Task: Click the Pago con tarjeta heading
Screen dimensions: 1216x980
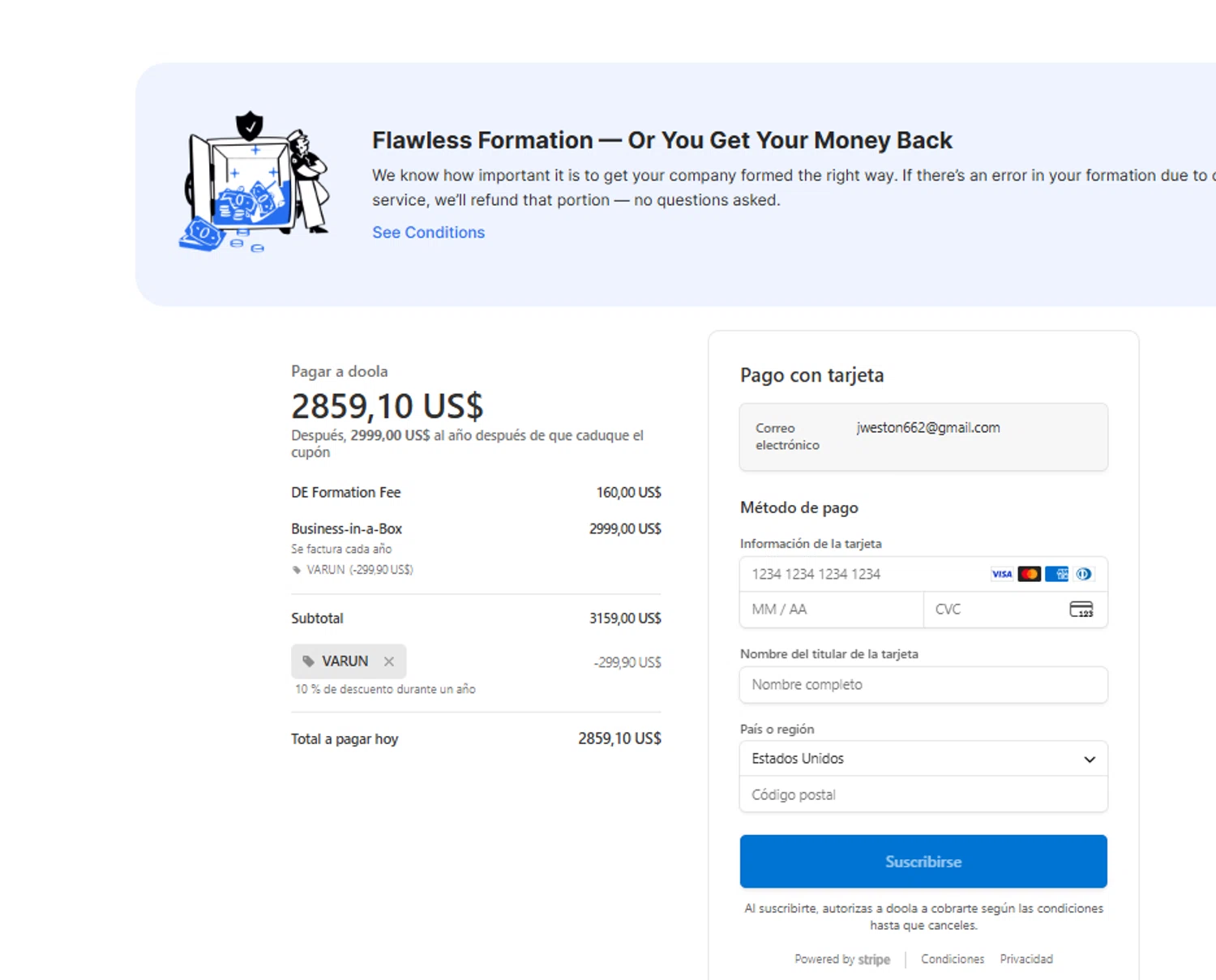Action: click(811, 375)
